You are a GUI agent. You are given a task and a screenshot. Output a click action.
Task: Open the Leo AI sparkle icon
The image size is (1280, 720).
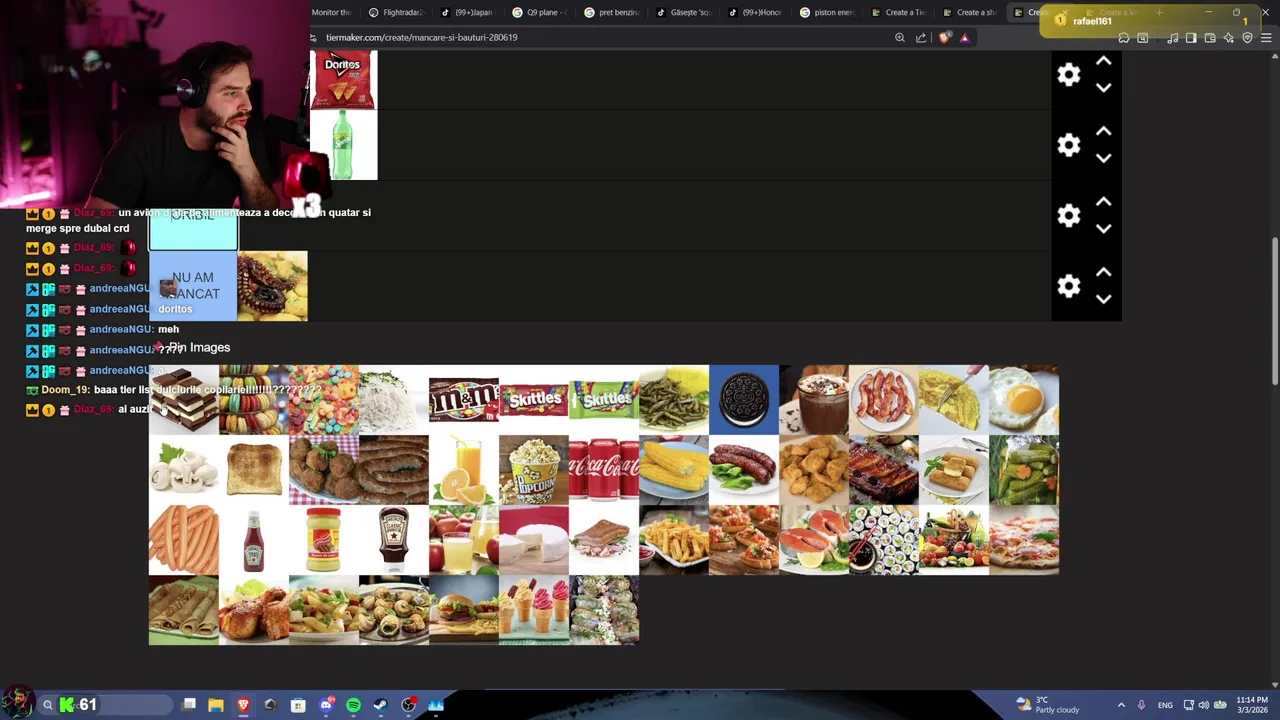click(x=1228, y=38)
